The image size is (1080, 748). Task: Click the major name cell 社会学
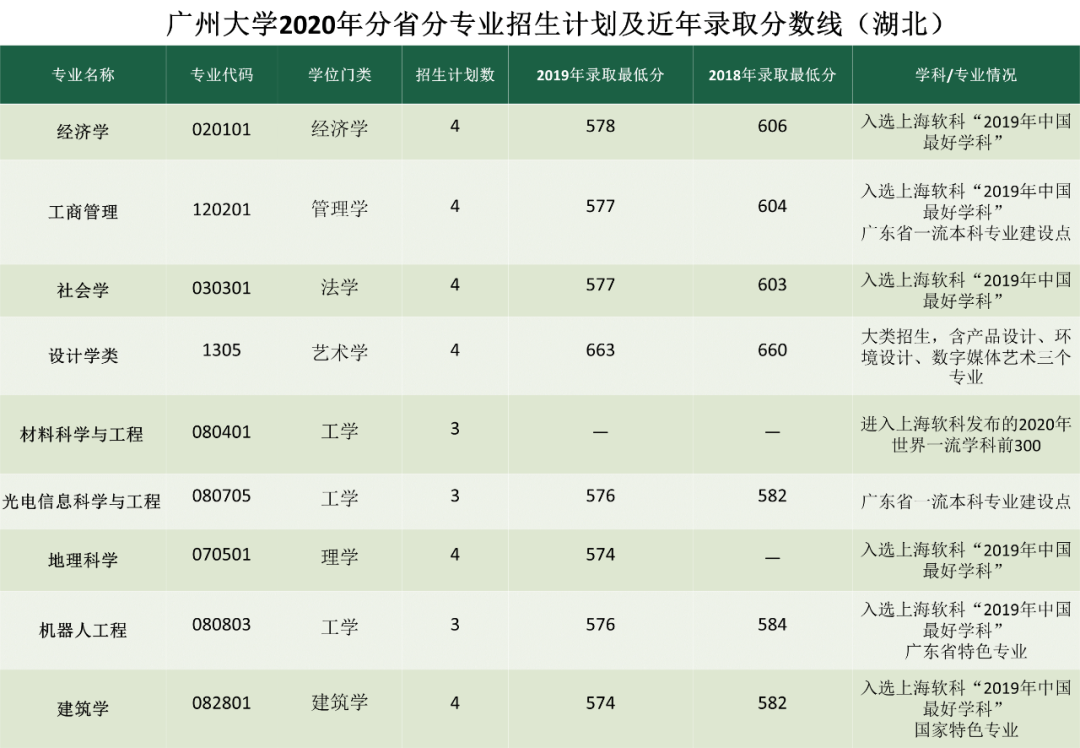tap(83, 290)
